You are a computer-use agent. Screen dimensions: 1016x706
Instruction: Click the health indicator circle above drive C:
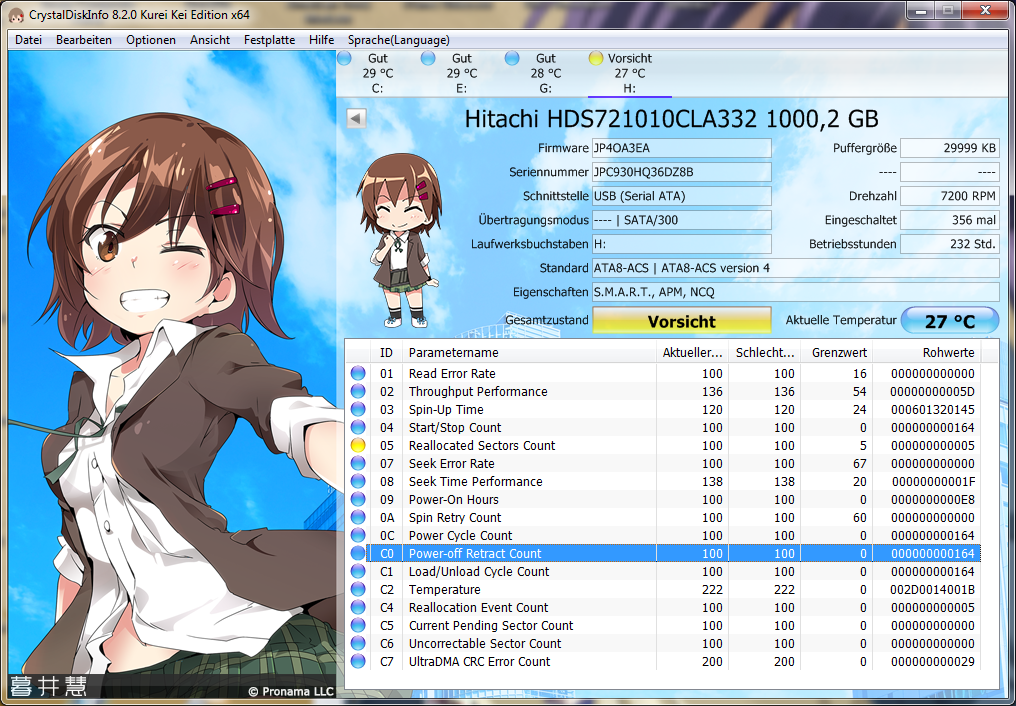[x=345, y=58]
